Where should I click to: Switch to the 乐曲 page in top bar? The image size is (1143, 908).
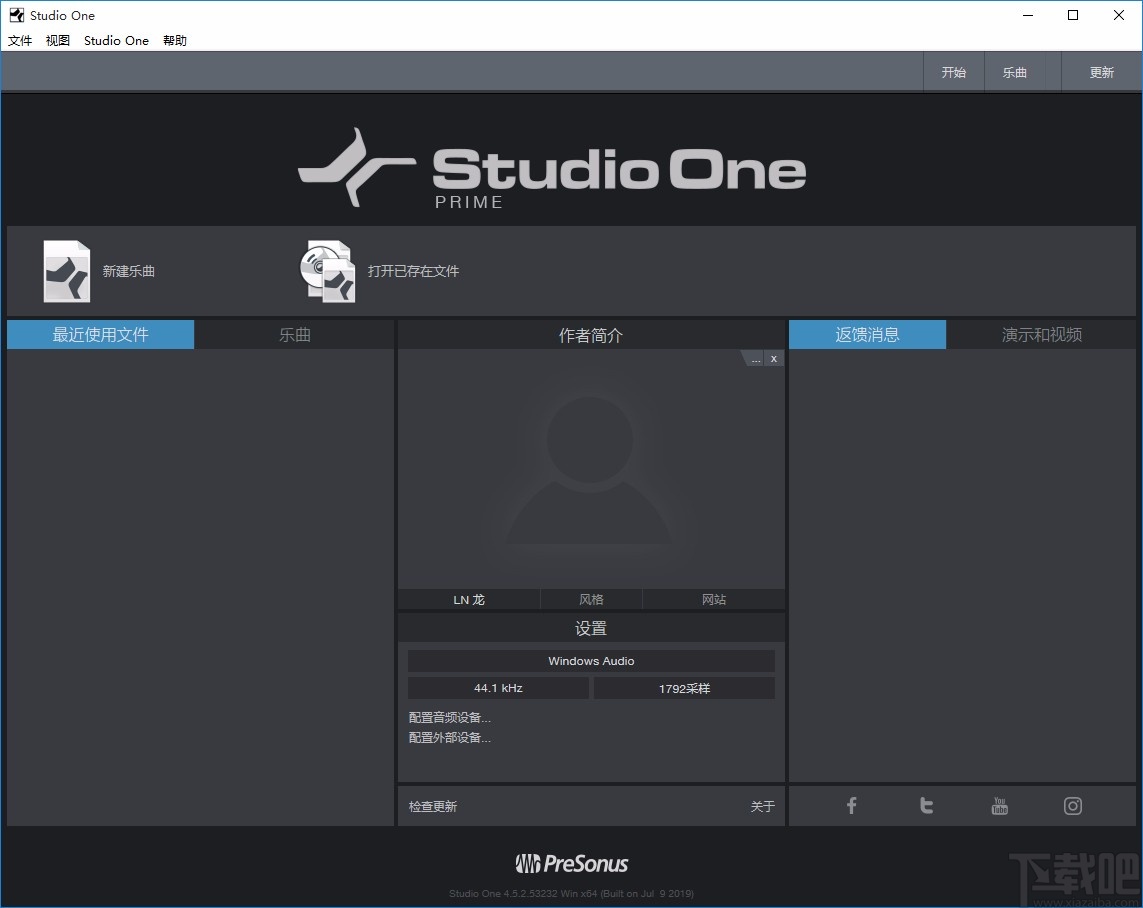(1015, 72)
